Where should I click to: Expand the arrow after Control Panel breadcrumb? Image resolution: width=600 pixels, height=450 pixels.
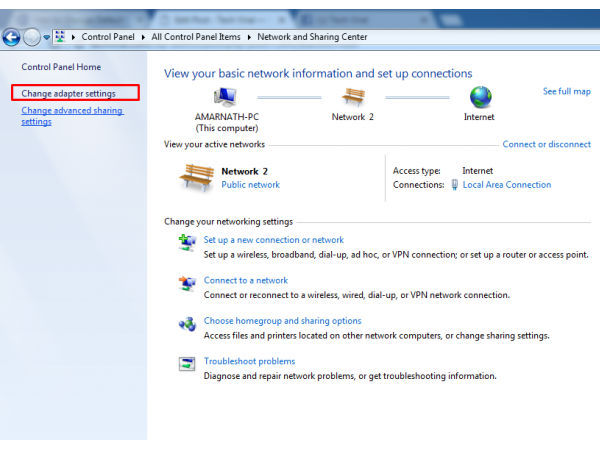click(145, 37)
